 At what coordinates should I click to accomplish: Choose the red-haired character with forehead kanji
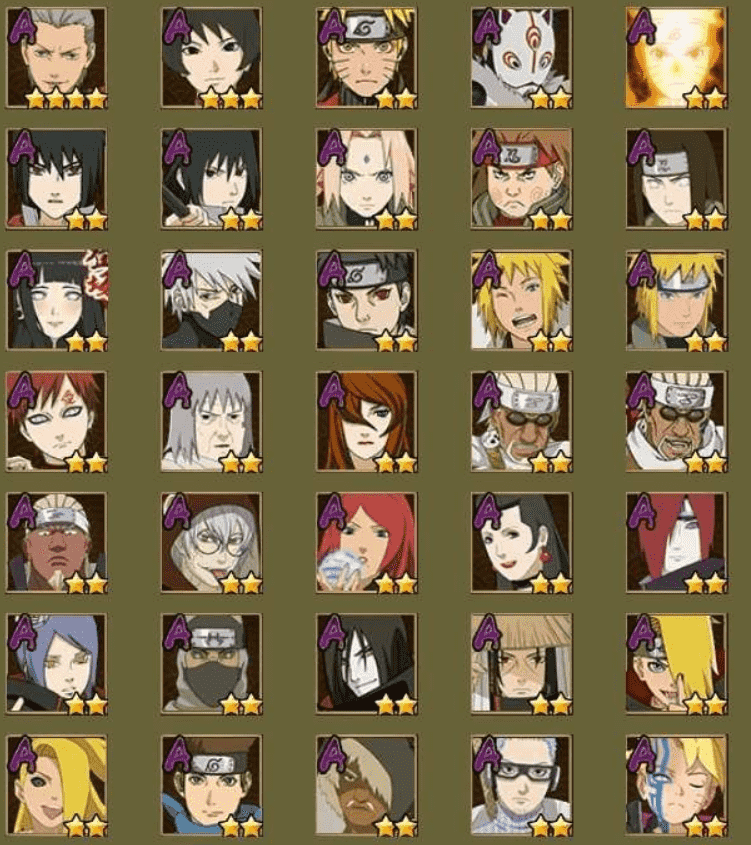[x=57, y=421]
